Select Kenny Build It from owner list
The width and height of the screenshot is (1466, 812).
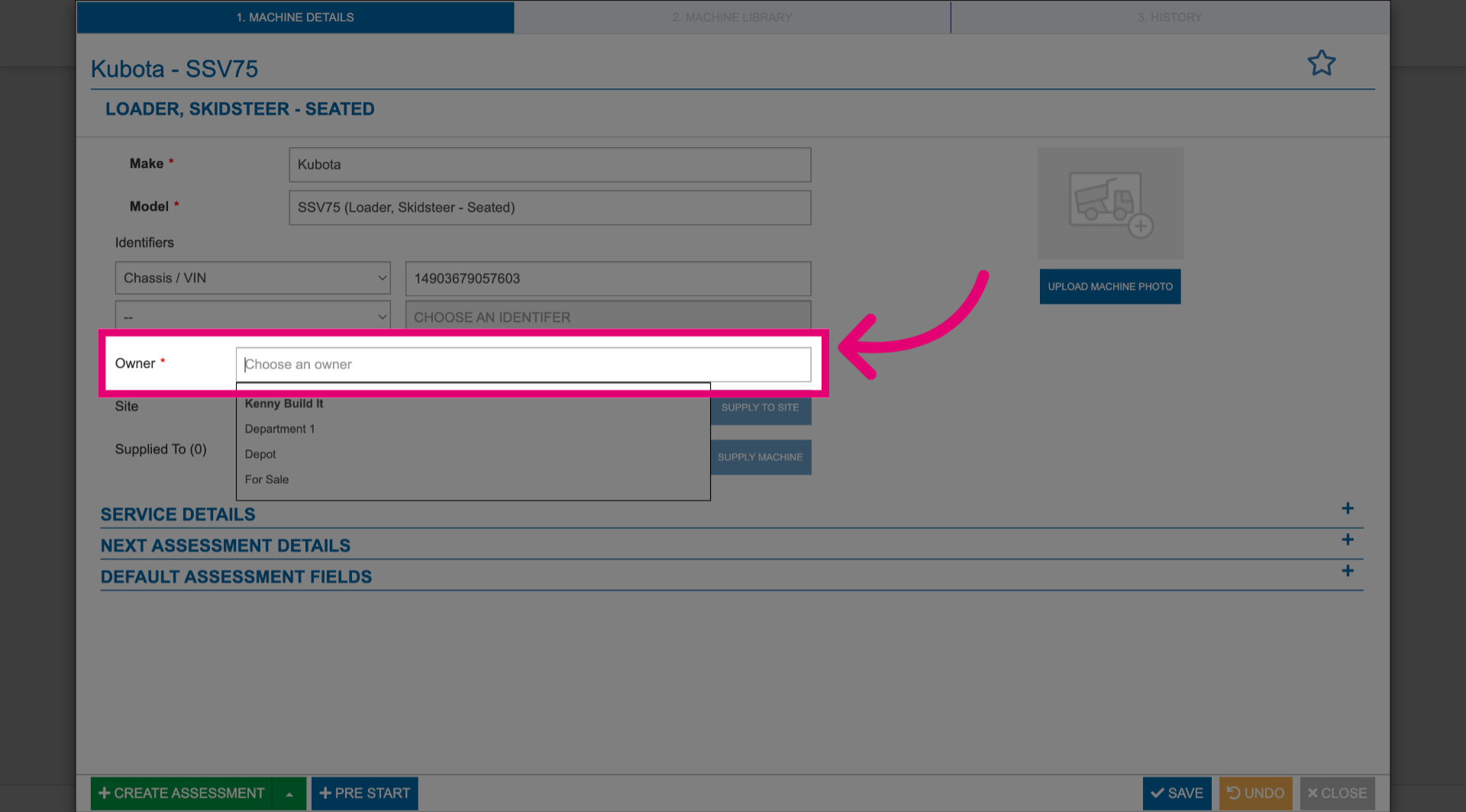(x=473, y=404)
